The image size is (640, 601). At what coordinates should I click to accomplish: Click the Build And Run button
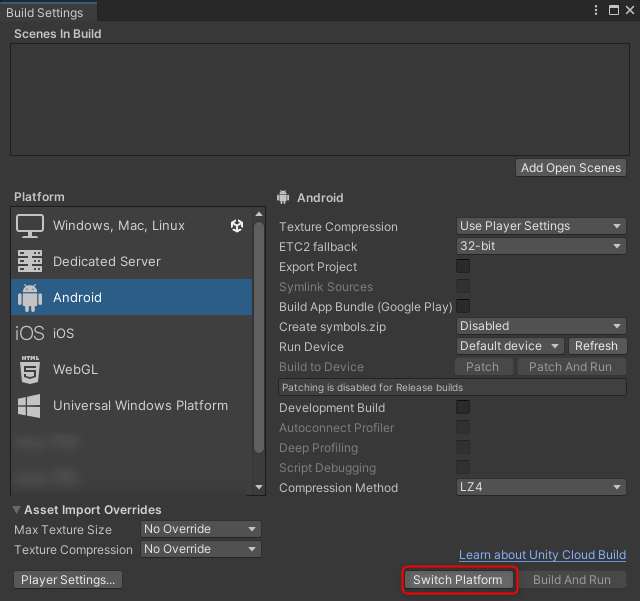(571, 580)
